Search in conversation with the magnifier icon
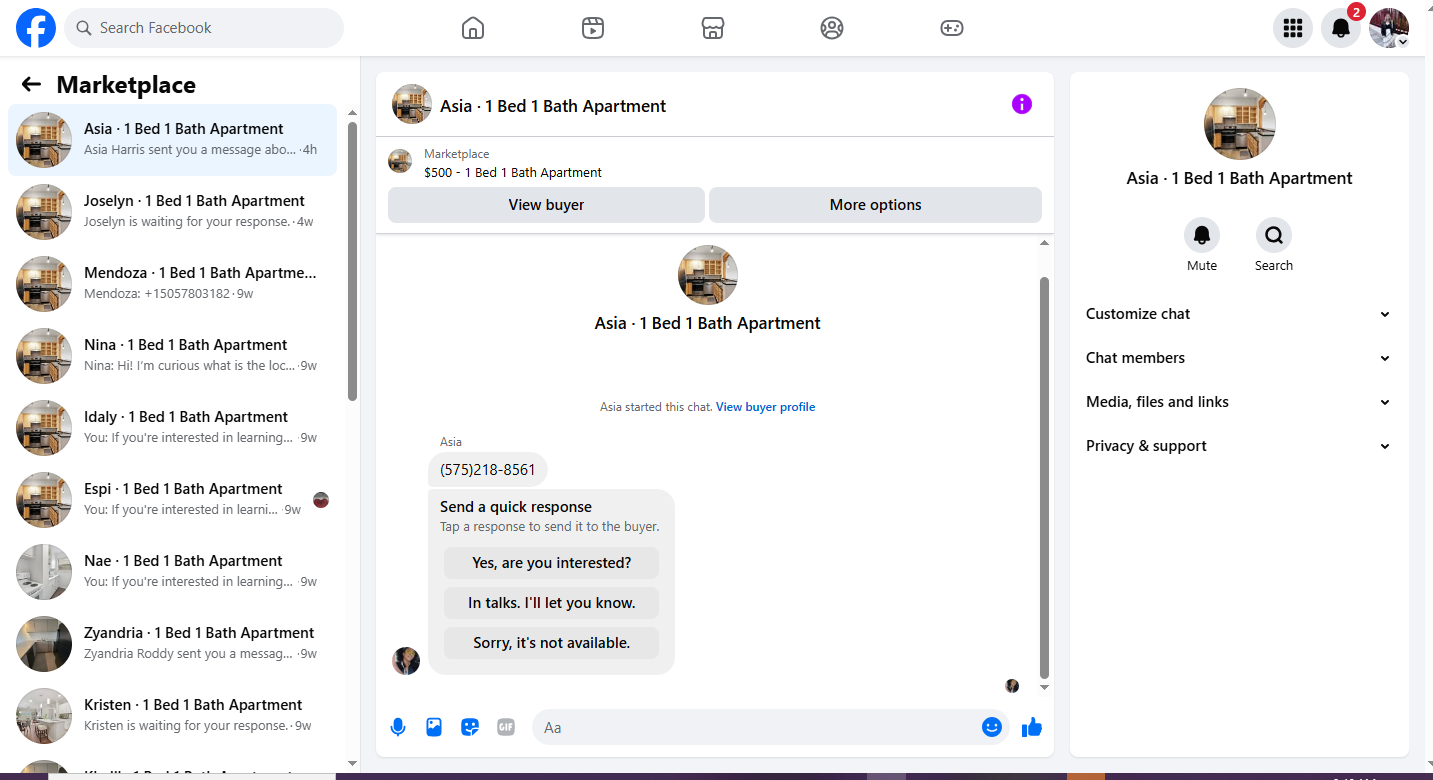The height and width of the screenshot is (780, 1433). pyautogui.click(x=1274, y=235)
